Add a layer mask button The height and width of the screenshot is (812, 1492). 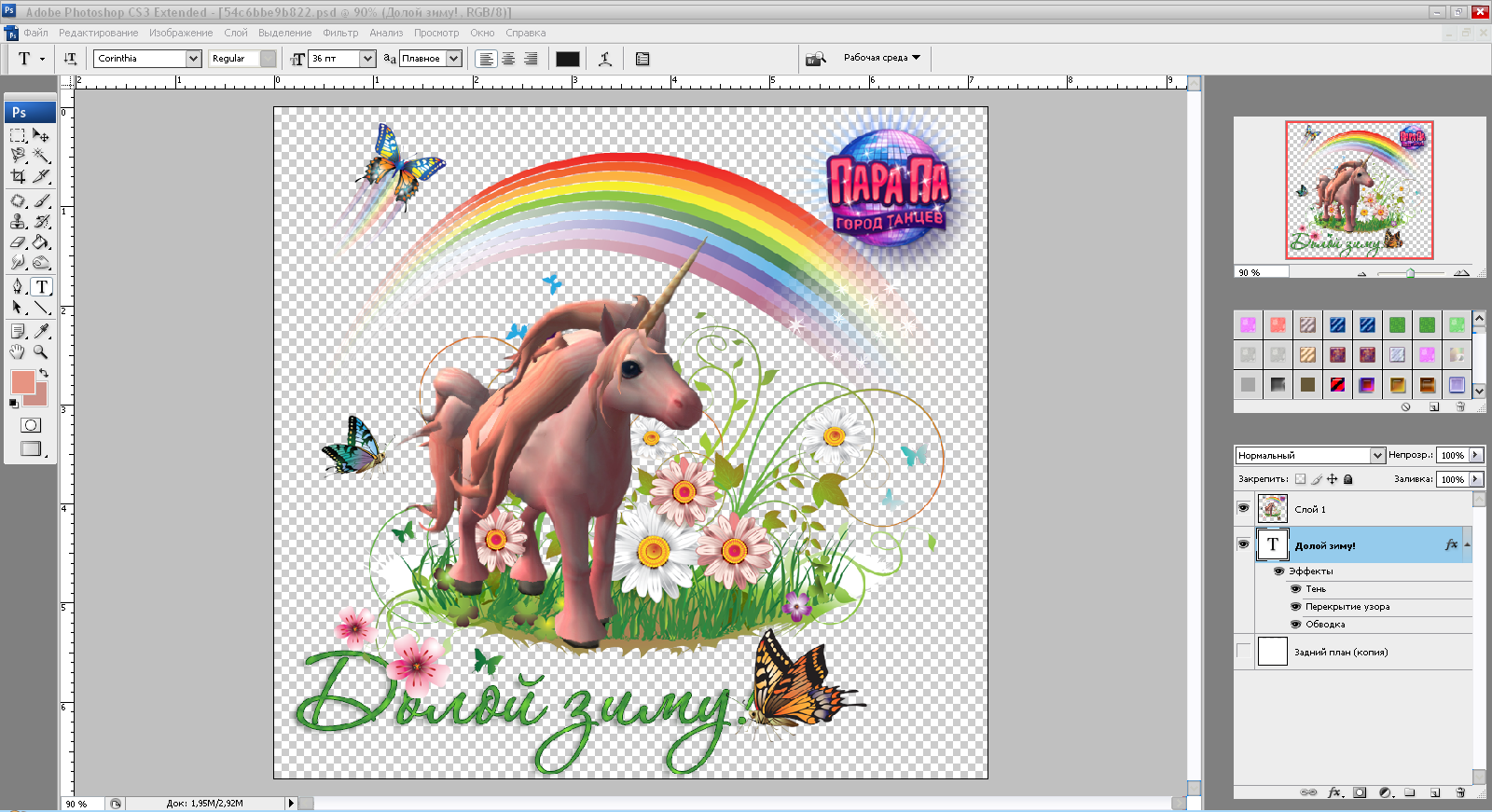(1360, 792)
